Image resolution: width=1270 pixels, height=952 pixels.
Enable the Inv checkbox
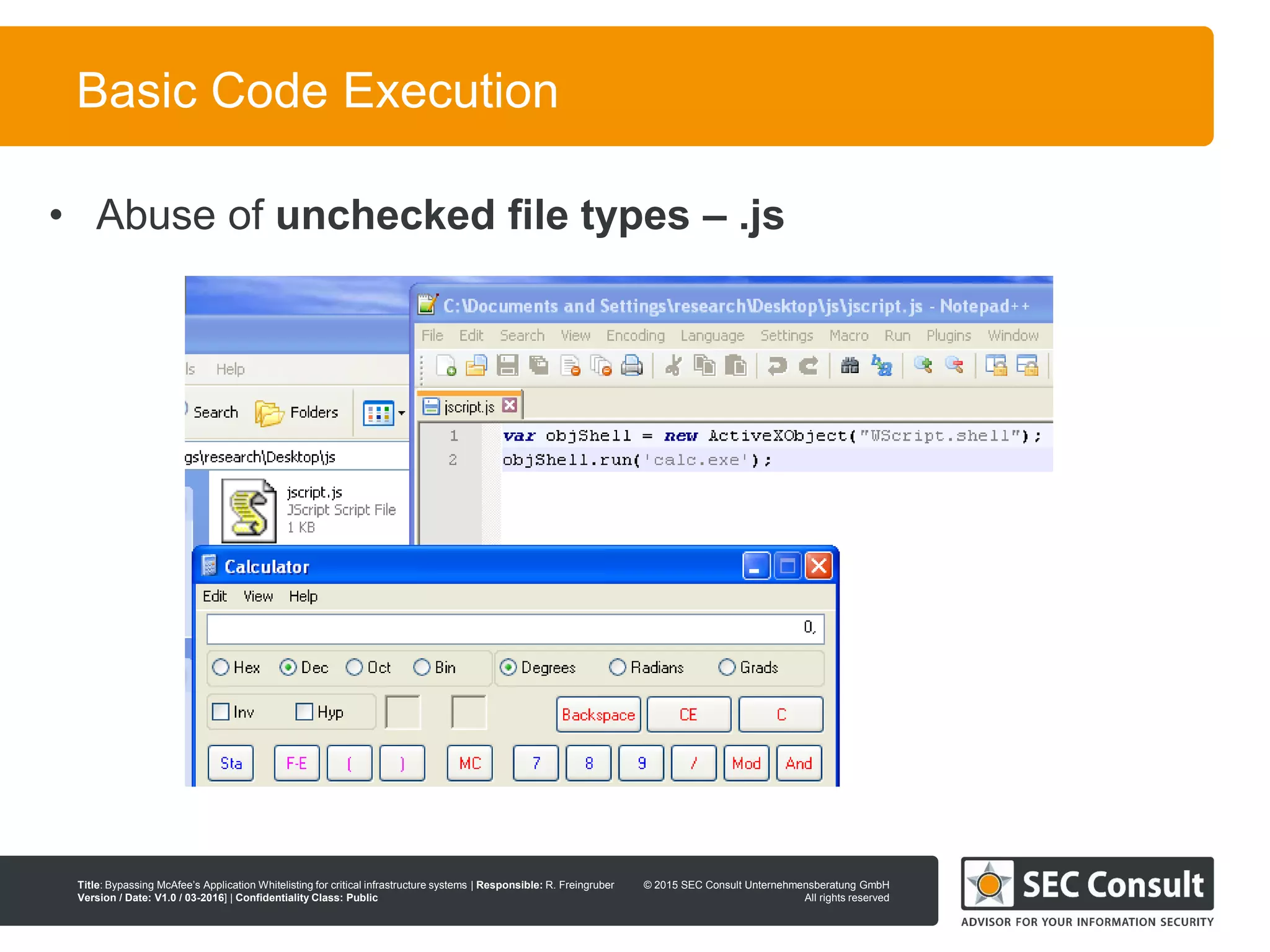coord(221,712)
